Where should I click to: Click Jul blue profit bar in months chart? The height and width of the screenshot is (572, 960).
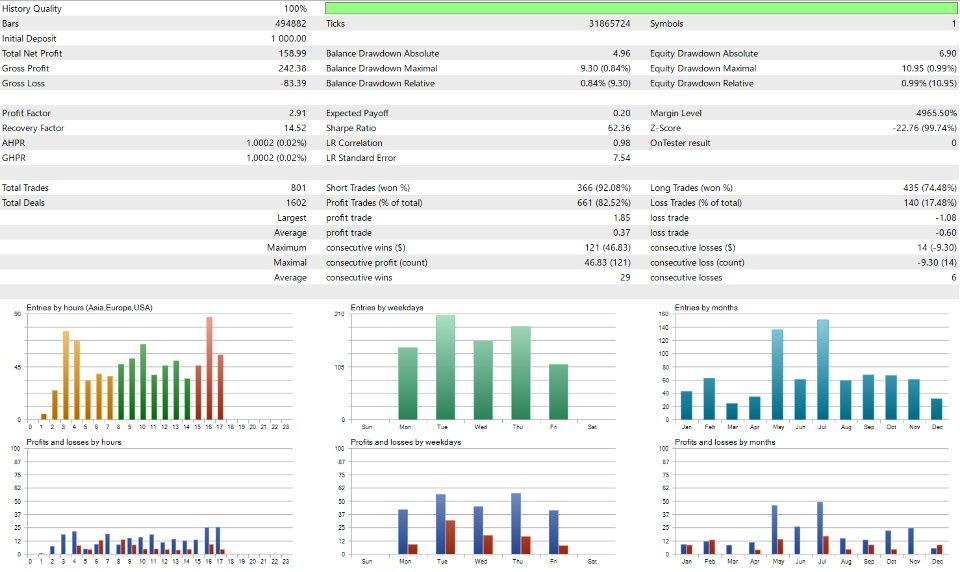(x=820, y=529)
